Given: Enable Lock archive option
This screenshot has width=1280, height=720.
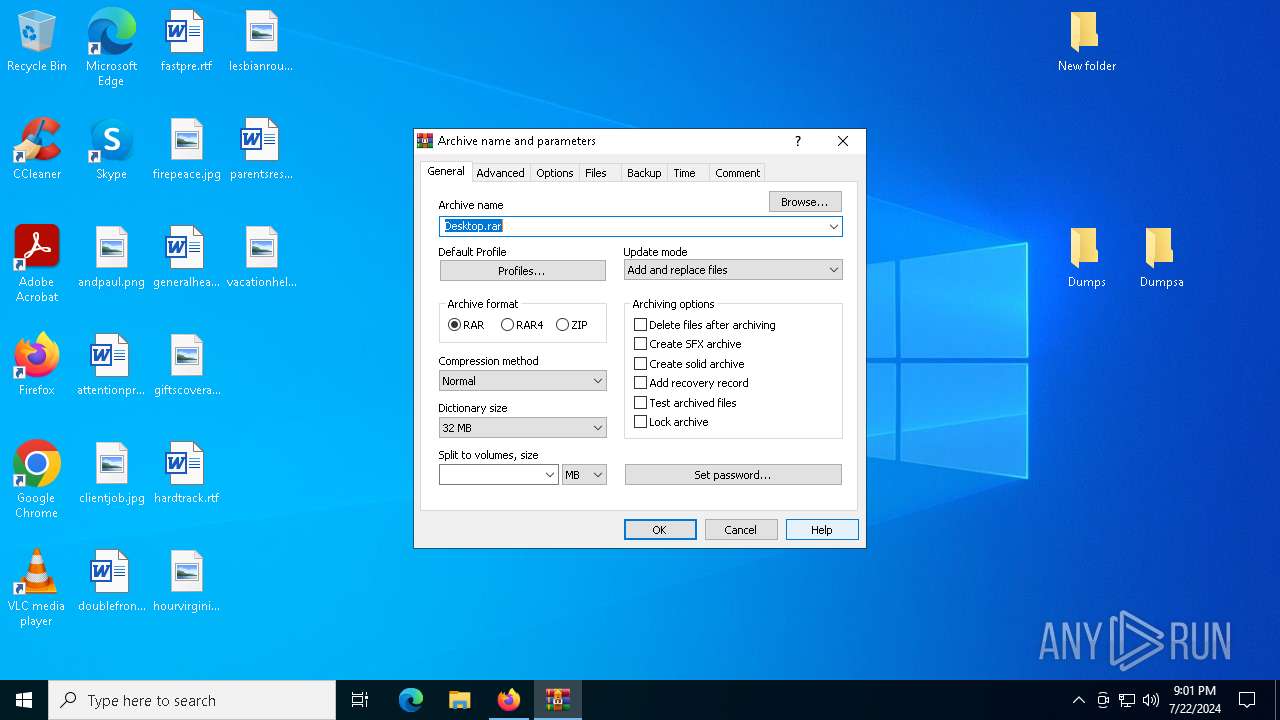Looking at the screenshot, I should tap(671, 422).
